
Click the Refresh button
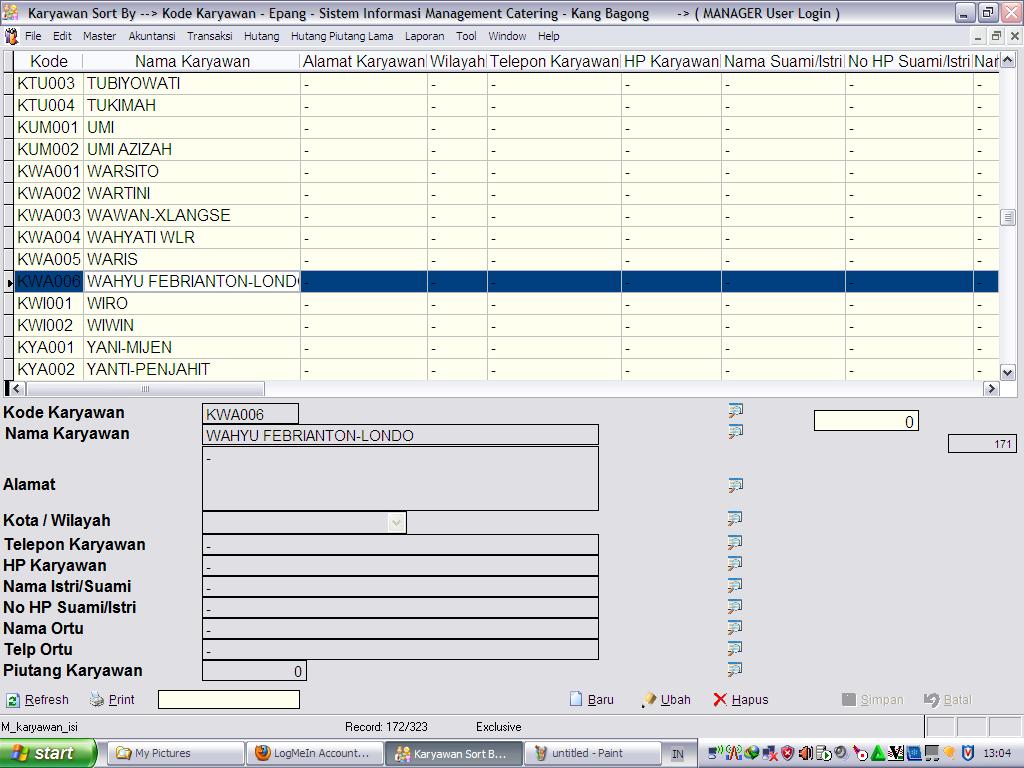coord(37,700)
